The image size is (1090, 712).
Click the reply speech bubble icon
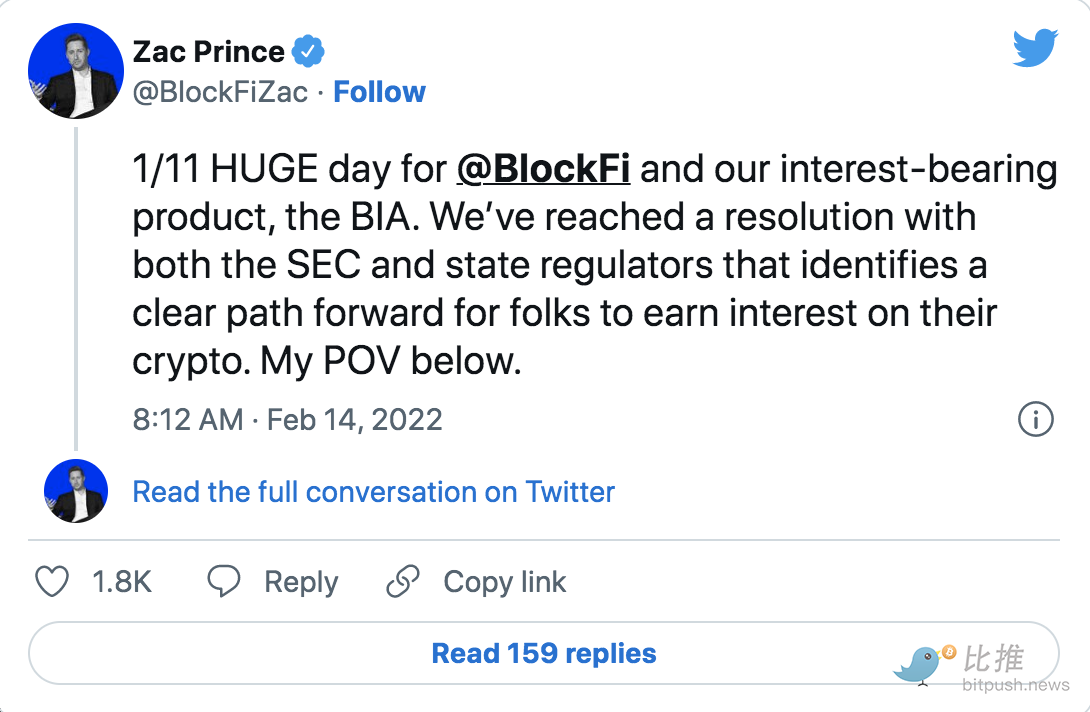pos(224,581)
